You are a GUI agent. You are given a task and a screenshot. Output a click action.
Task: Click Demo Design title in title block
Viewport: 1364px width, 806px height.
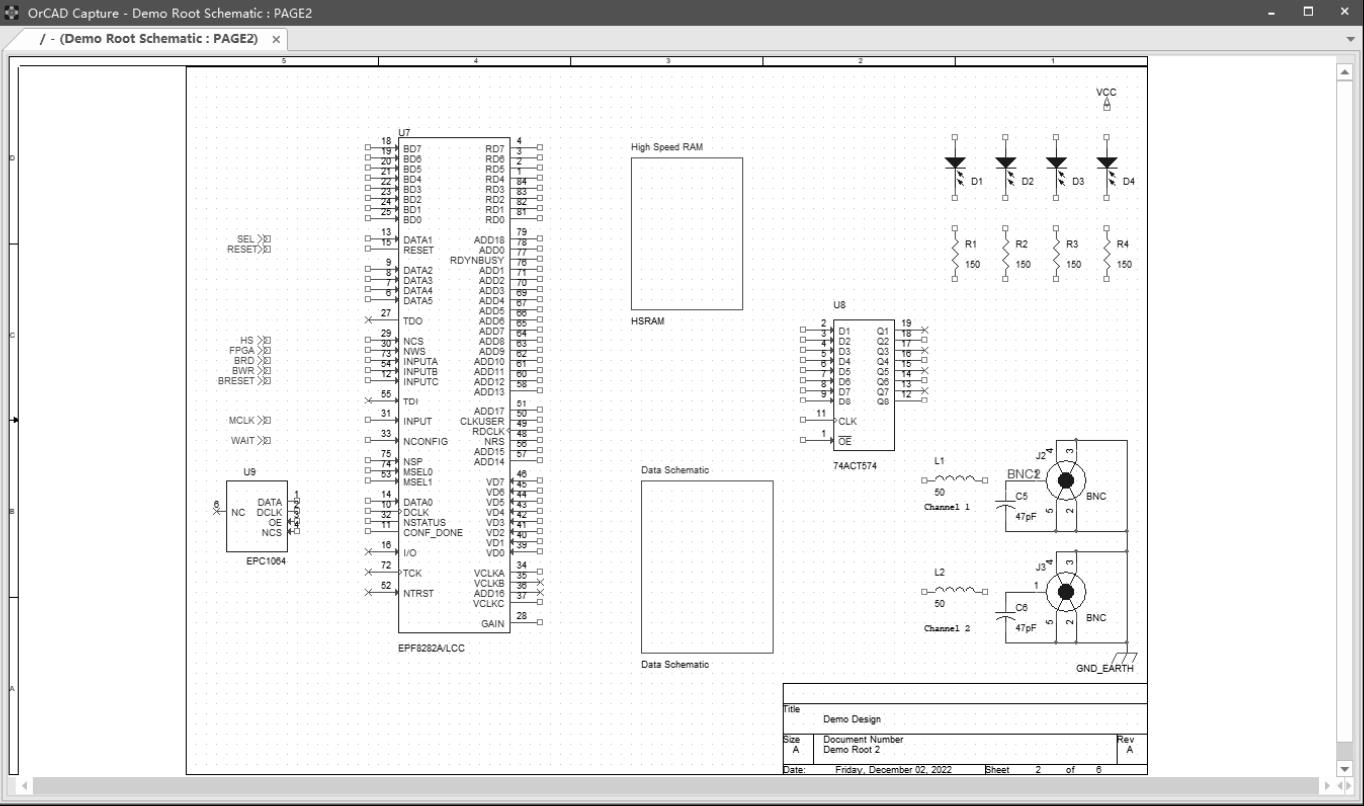[852, 719]
